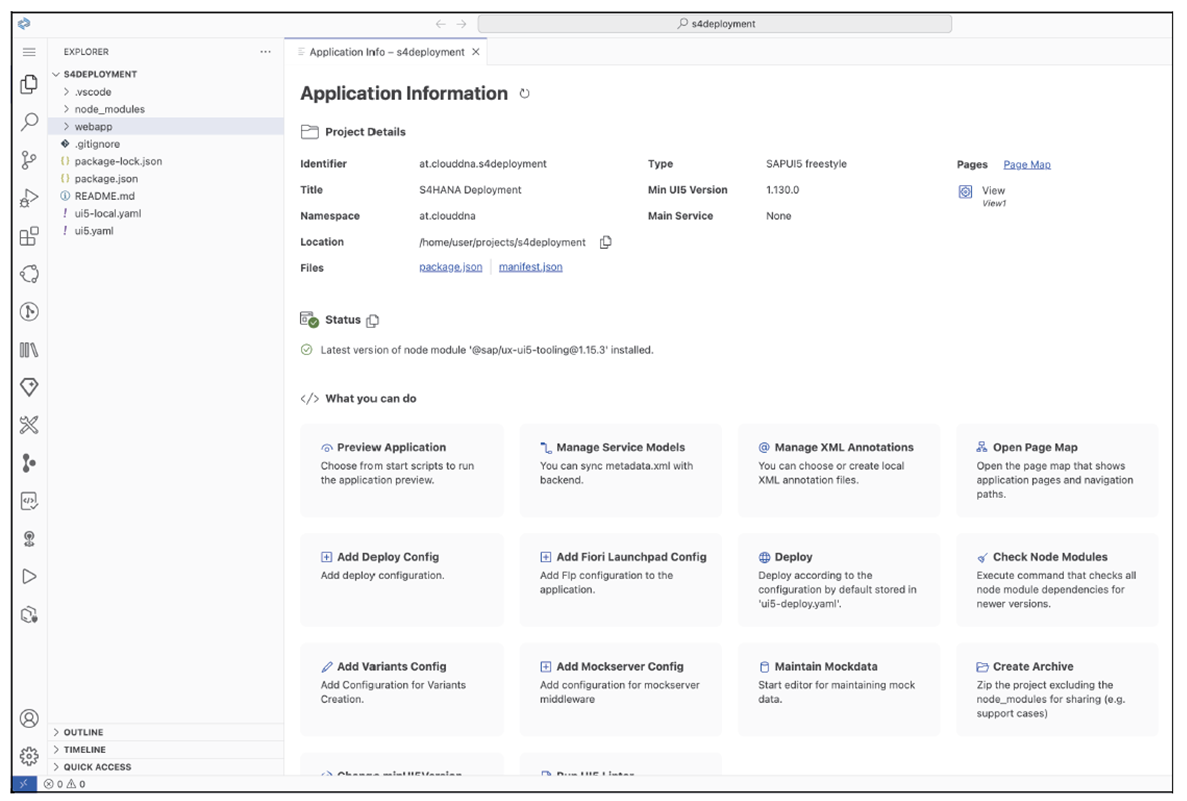This screenshot has height=801, width=1187.
Task: Click the S4HANA Deployment title value
Action: pos(470,190)
